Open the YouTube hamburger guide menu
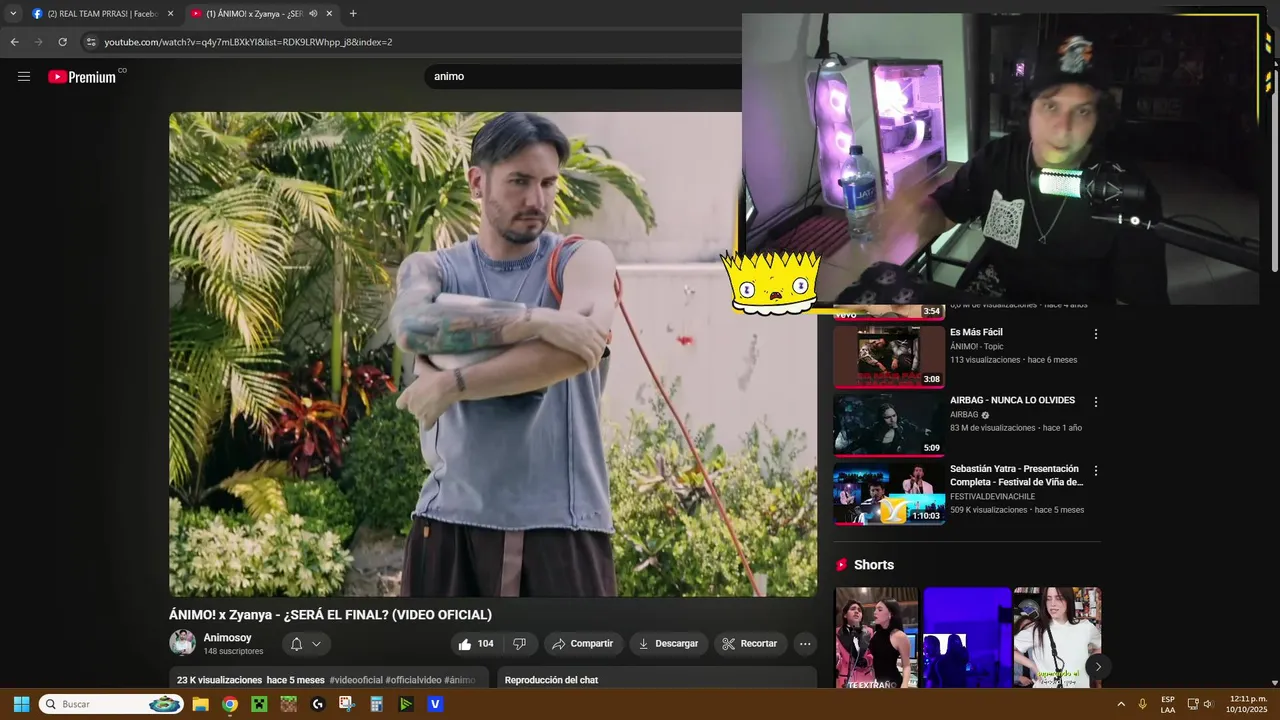 (24, 76)
